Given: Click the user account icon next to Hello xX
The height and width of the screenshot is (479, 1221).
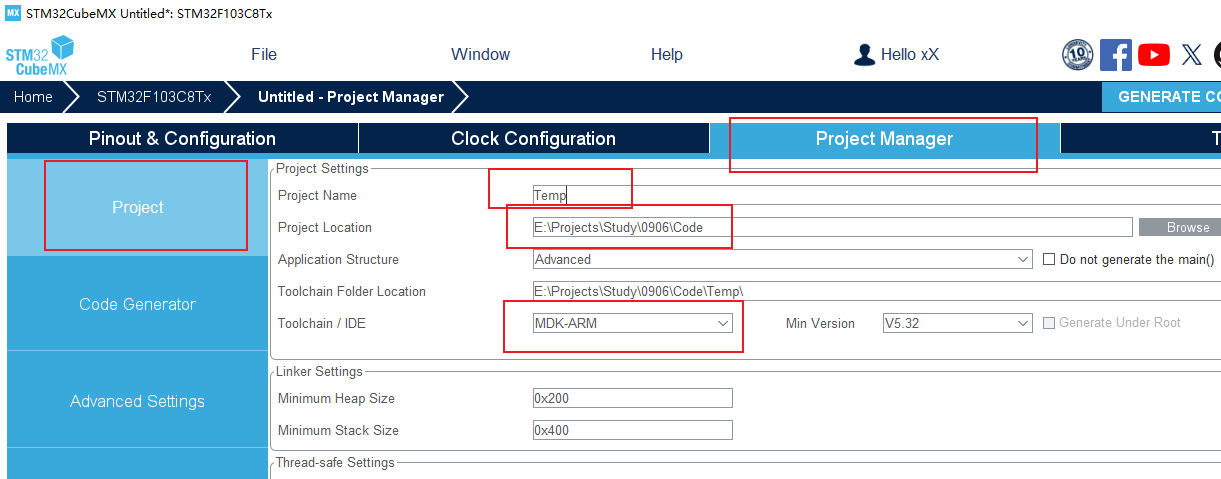Looking at the screenshot, I should (864, 55).
